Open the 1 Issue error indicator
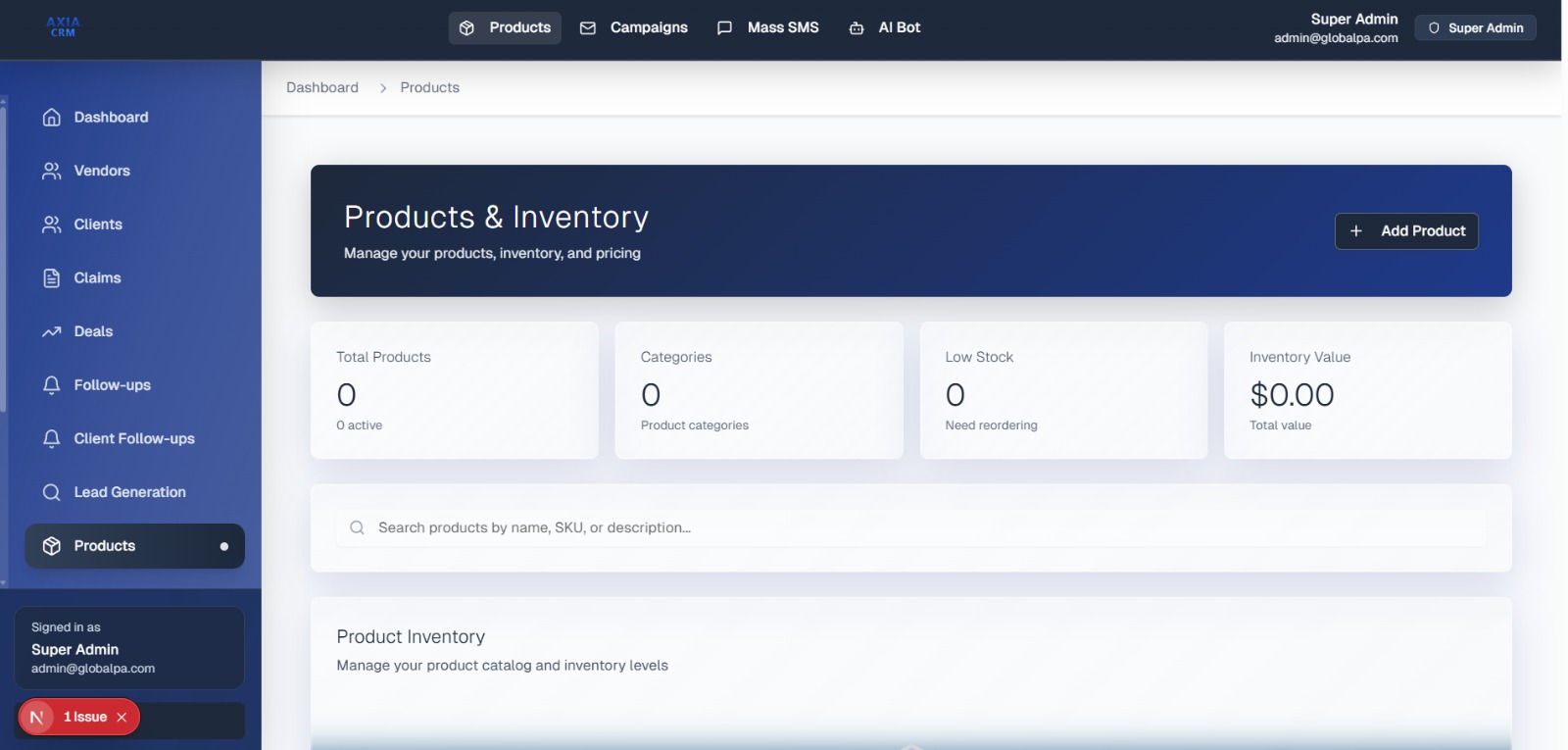Image resolution: width=1568 pixels, height=750 pixels. [84, 718]
